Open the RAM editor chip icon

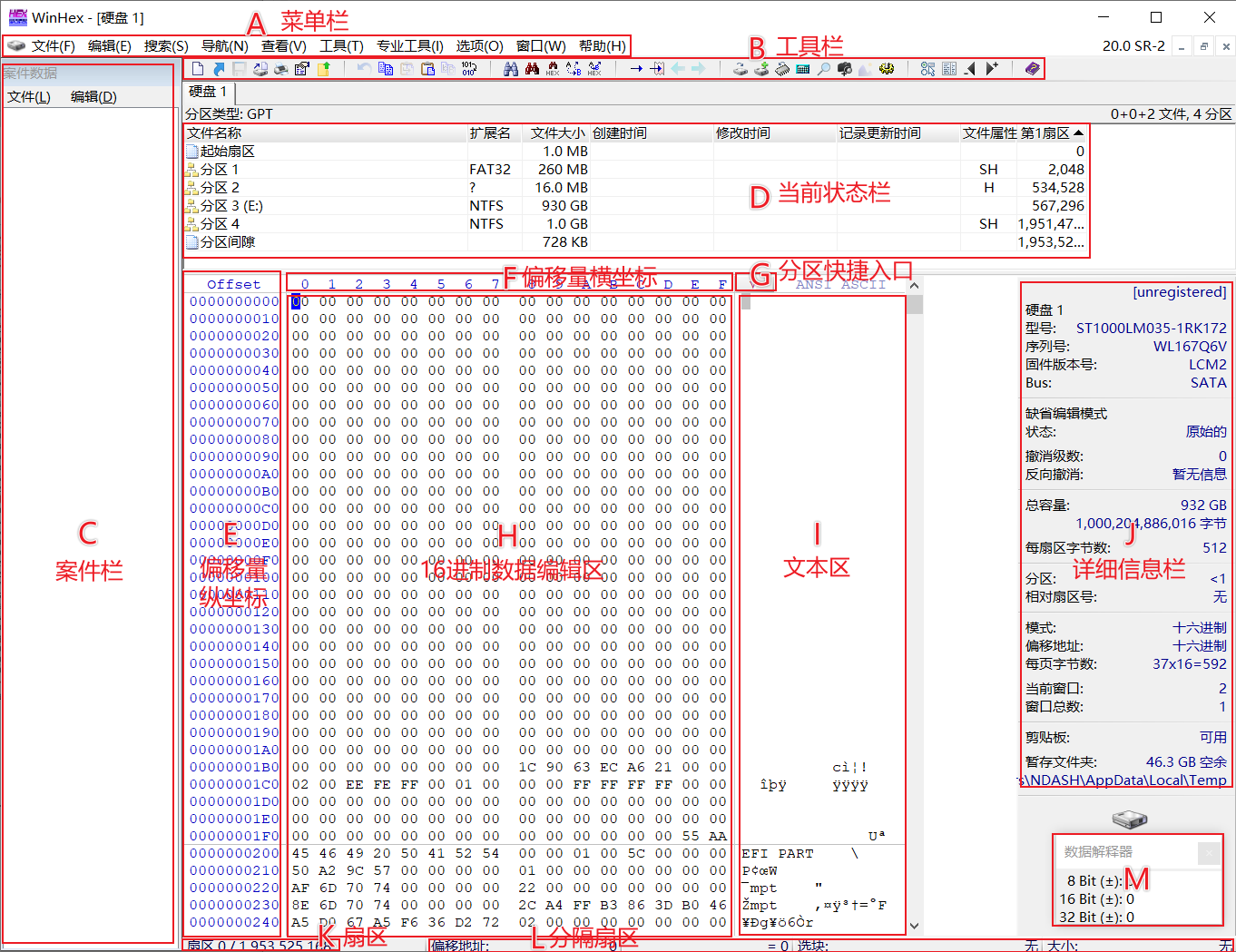point(783,67)
